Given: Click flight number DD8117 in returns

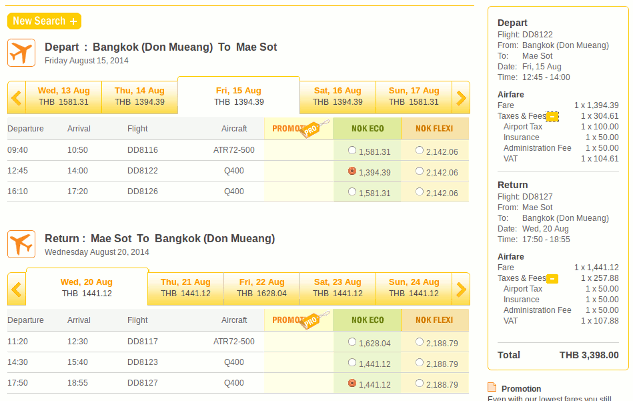Looking at the screenshot, I should click(143, 342).
